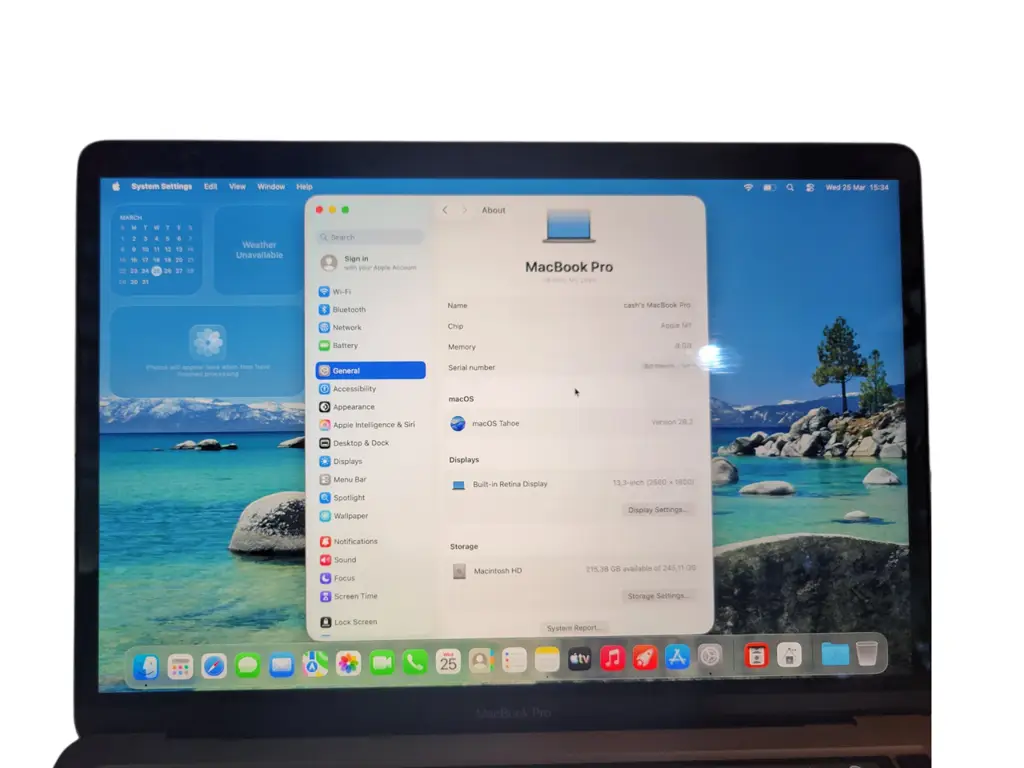The height and width of the screenshot is (768, 1024).
Task: Click the computer name cash's MacBook Pro
Action: (x=656, y=305)
